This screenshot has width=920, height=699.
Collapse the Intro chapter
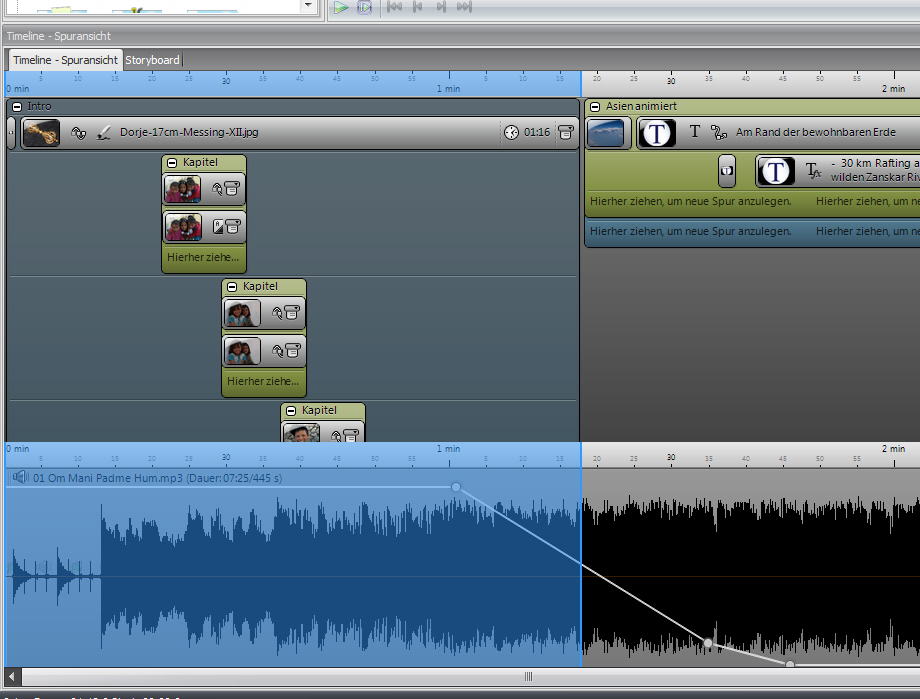tap(17, 106)
